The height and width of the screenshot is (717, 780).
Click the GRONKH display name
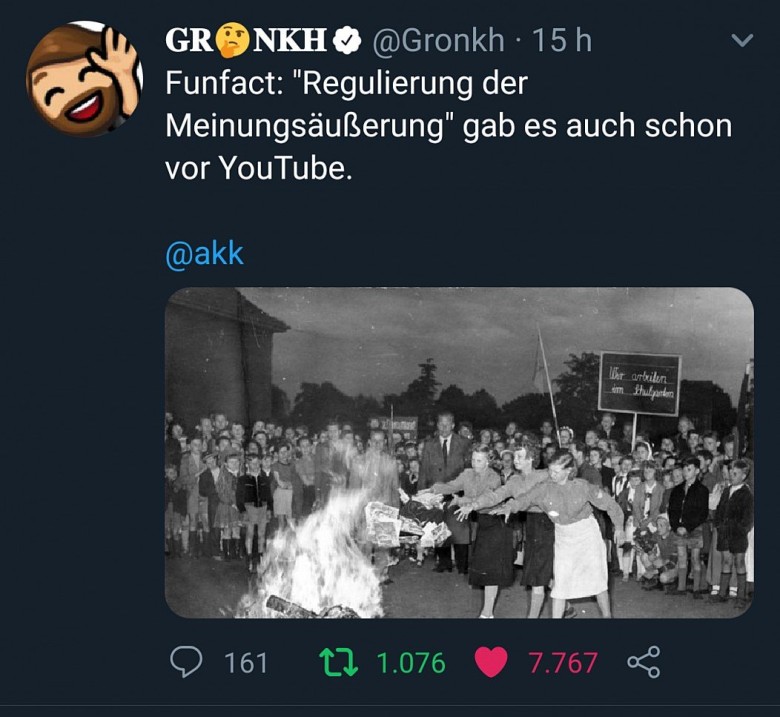pos(247,41)
